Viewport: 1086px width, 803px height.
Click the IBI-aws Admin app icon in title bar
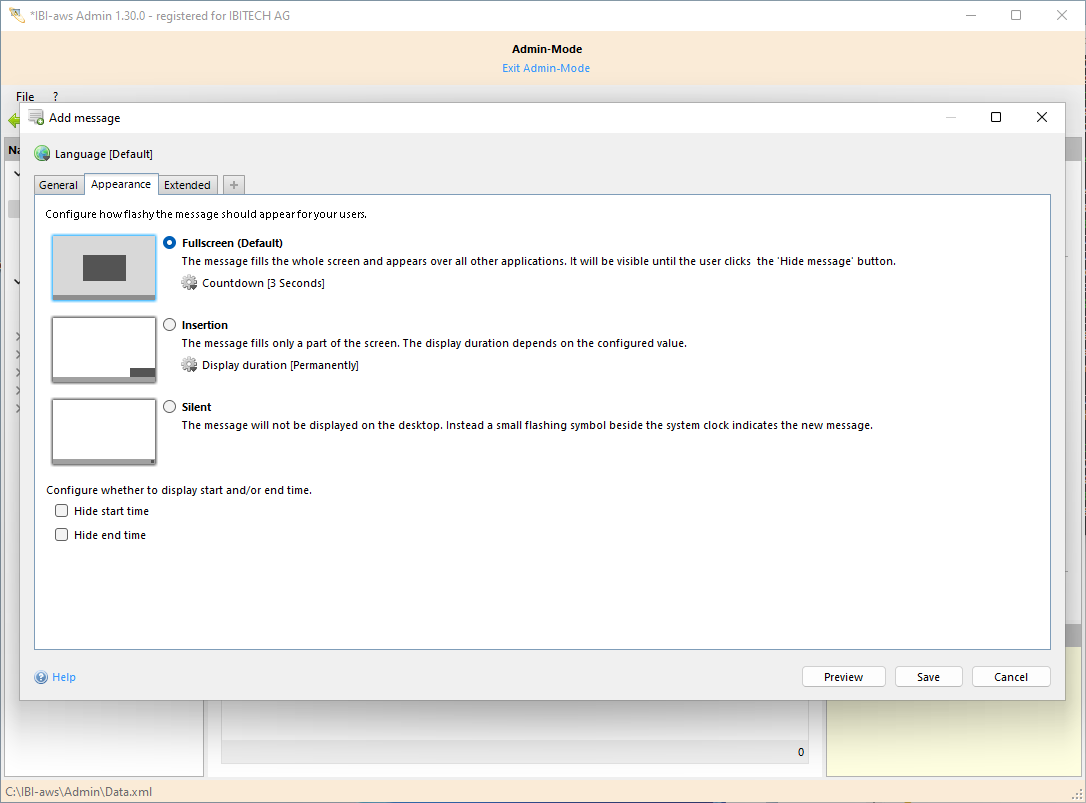click(16, 15)
